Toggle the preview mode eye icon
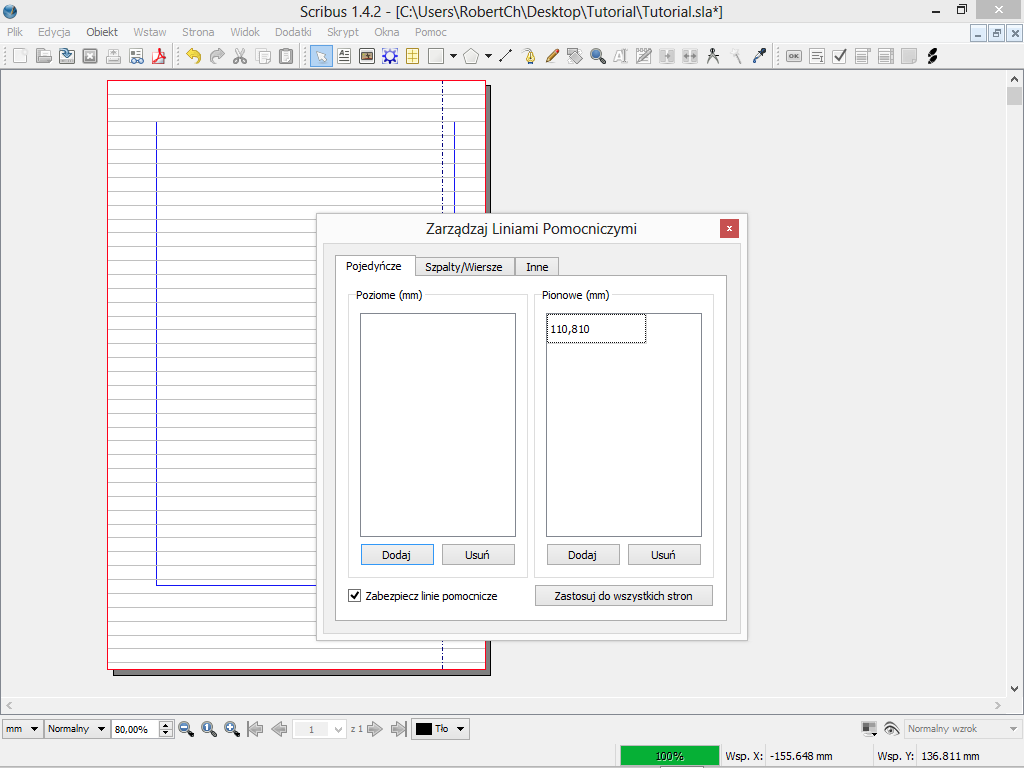 point(891,729)
